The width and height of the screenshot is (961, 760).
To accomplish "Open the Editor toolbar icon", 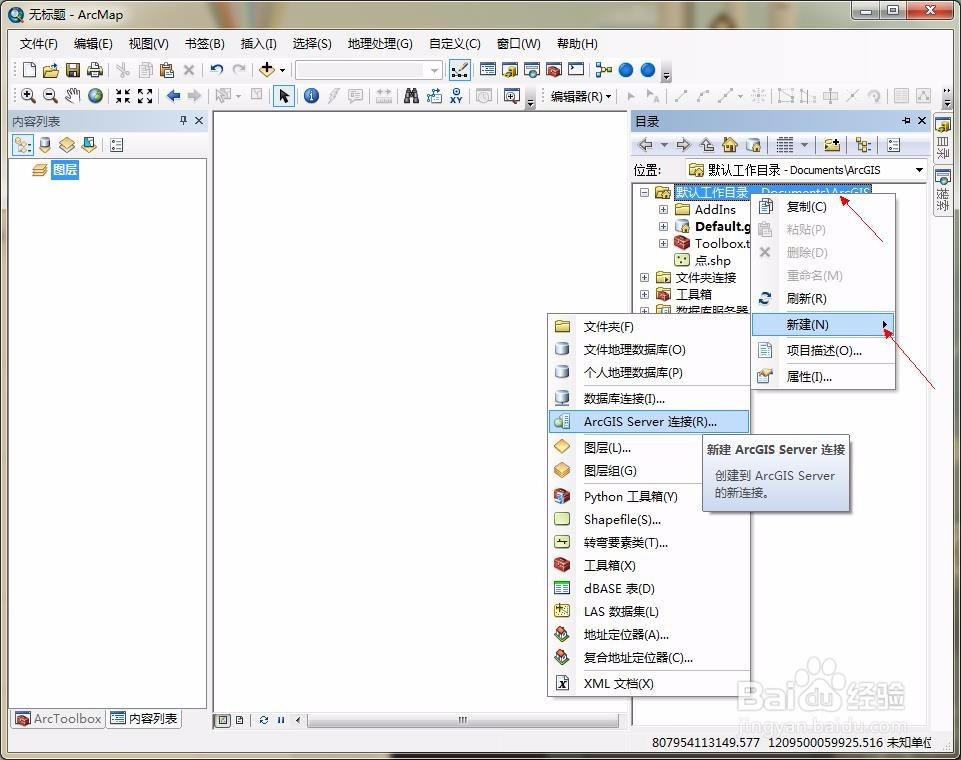I will (460, 70).
